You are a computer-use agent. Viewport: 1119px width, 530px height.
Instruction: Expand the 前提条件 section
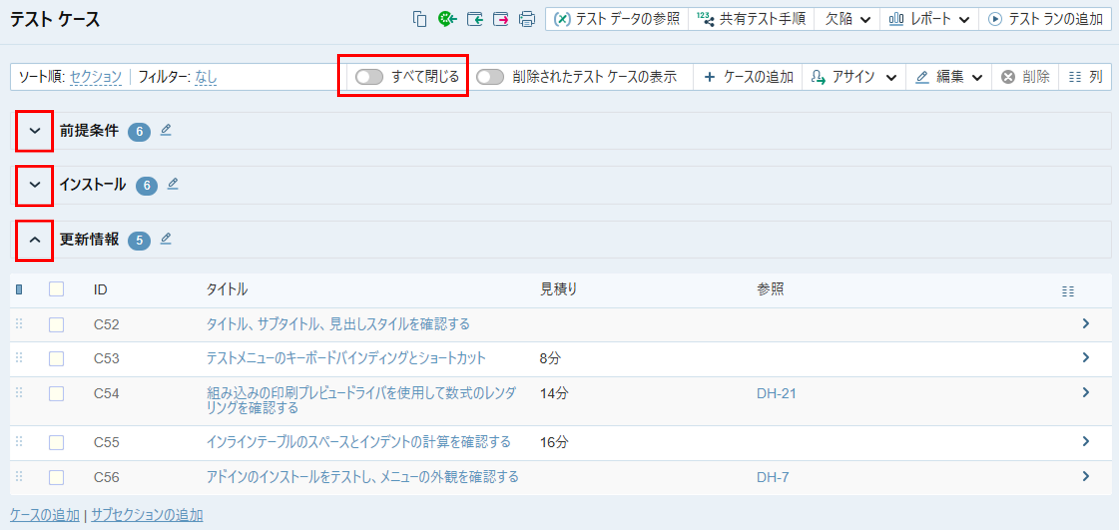[35, 131]
